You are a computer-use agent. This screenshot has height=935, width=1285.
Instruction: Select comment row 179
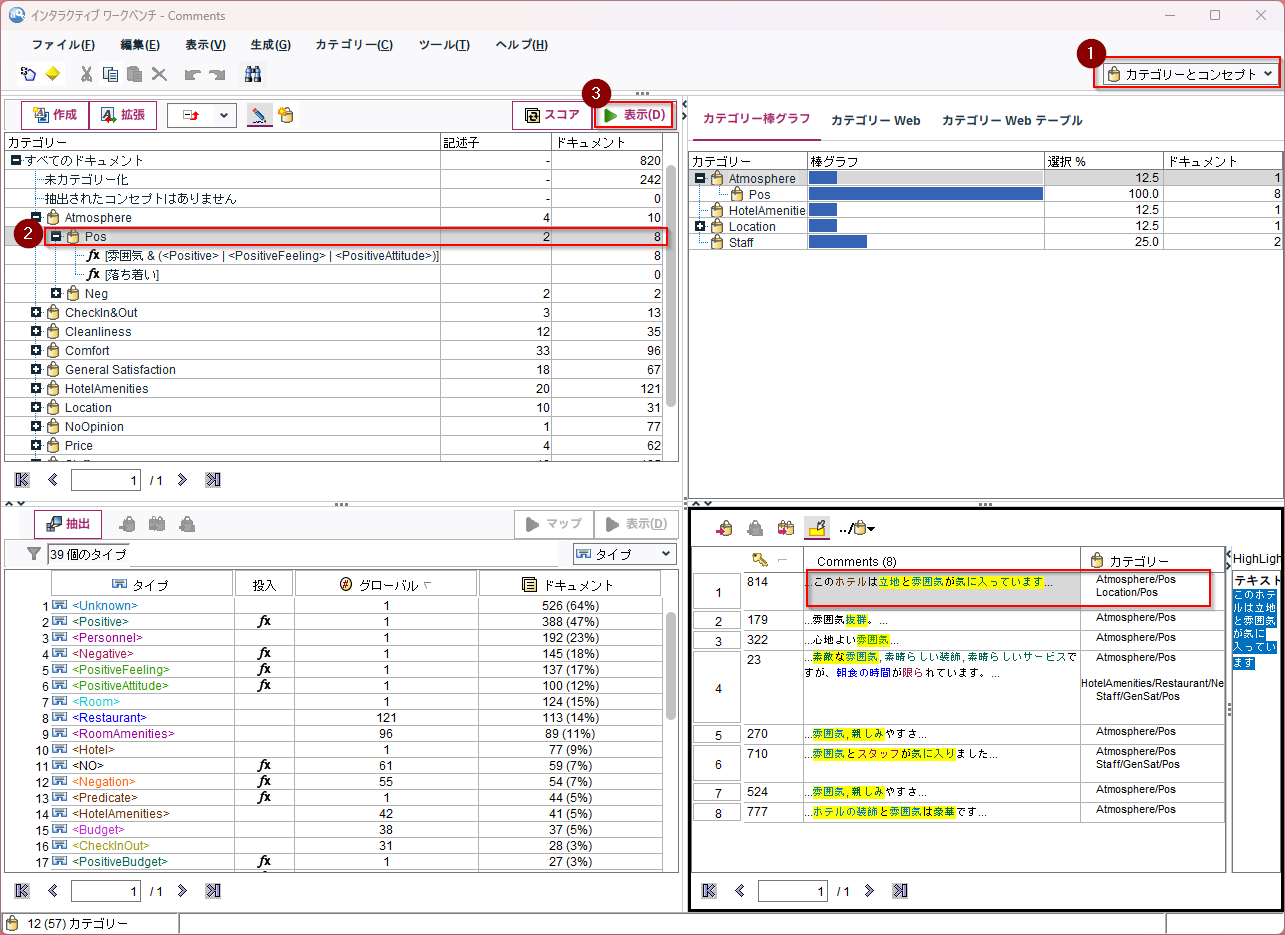959,620
